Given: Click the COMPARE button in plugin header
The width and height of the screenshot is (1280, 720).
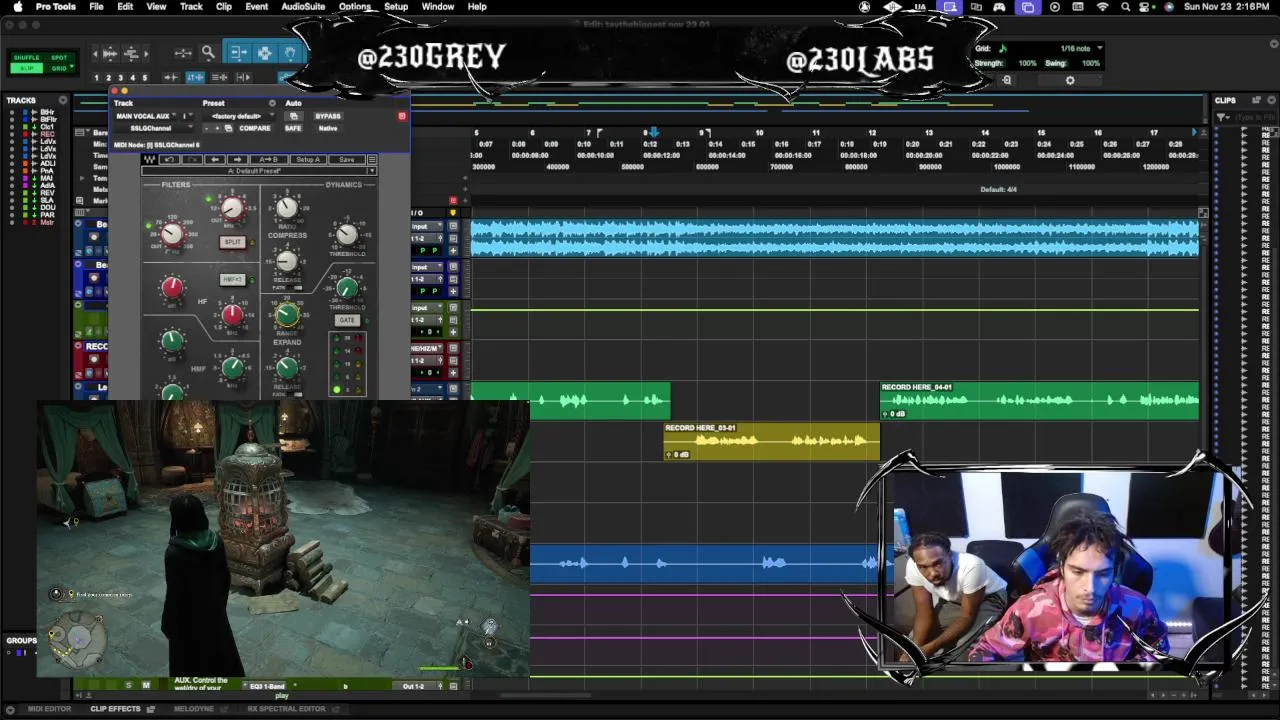Looking at the screenshot, I should [x=255, y=128].
